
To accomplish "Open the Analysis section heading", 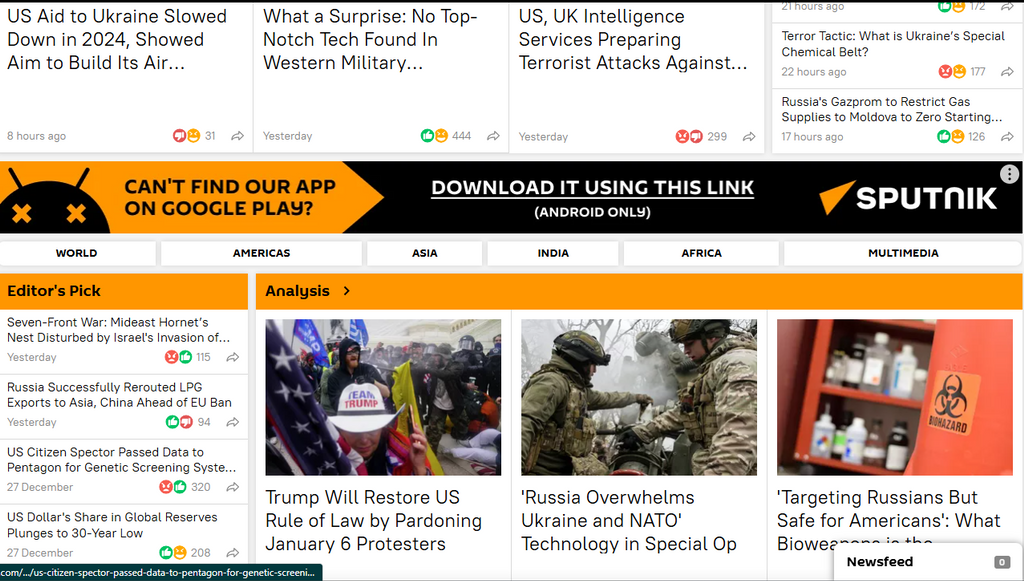I will 297,291.
